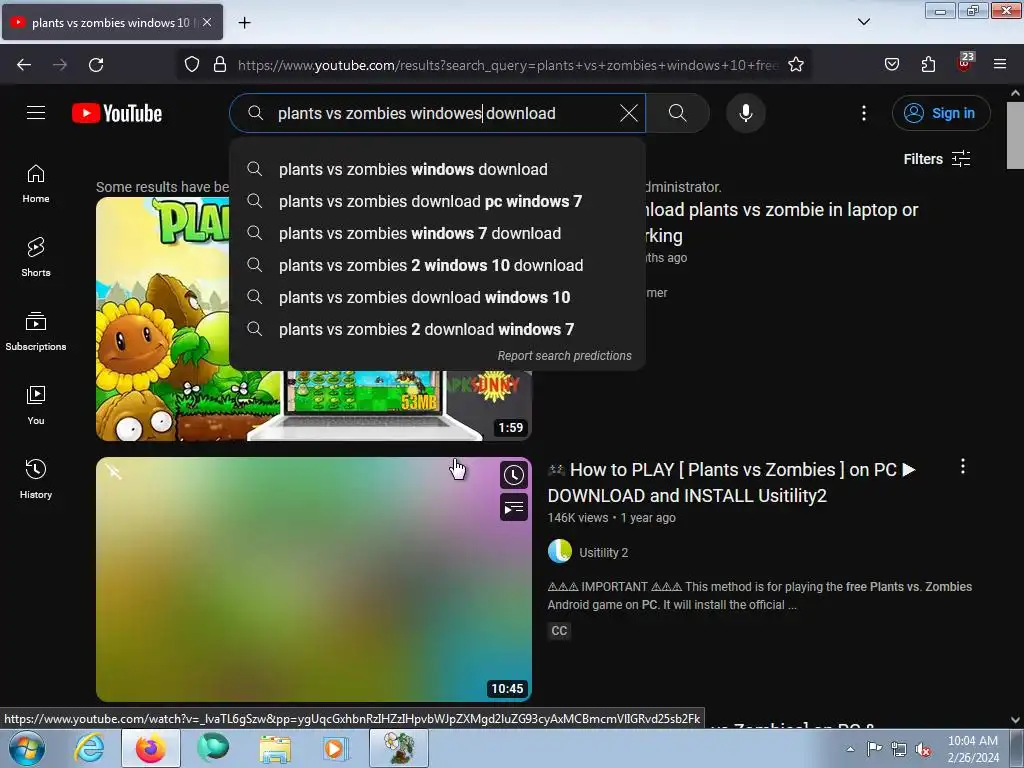Image resolution: width=1024 pixels, height=768 pixels.
Task: Open YouTube settings three-dot menu
Action: point(863,113)
